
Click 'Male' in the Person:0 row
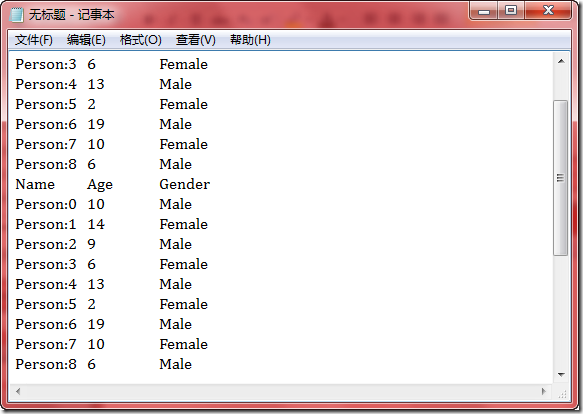175,204
